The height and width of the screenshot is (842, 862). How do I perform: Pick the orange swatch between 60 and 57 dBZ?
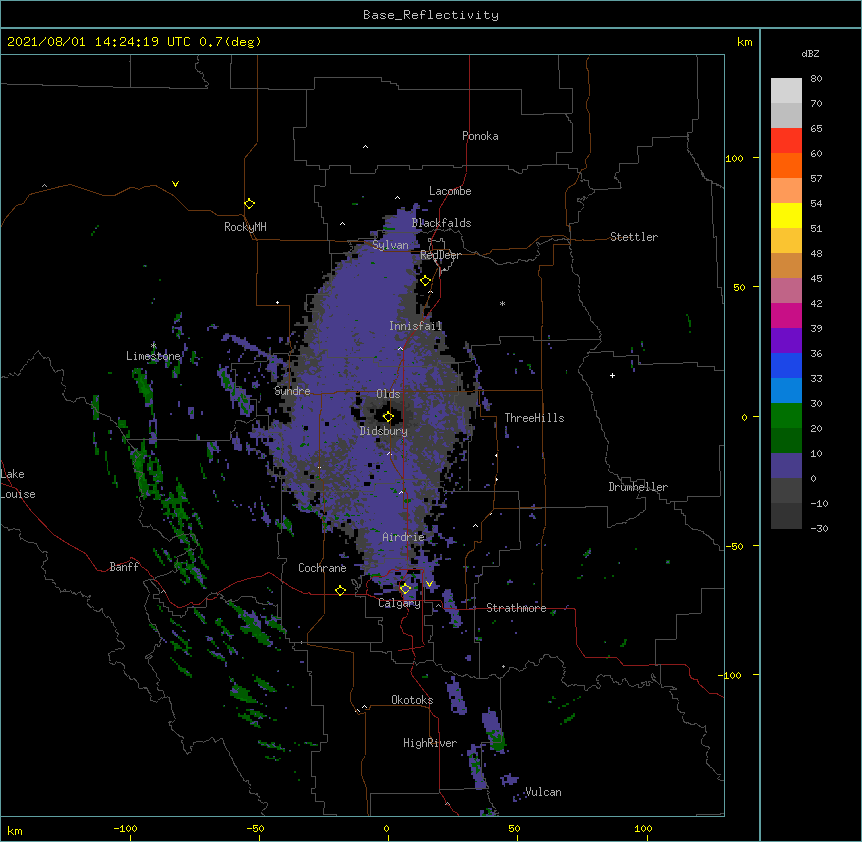pos(786,165)
